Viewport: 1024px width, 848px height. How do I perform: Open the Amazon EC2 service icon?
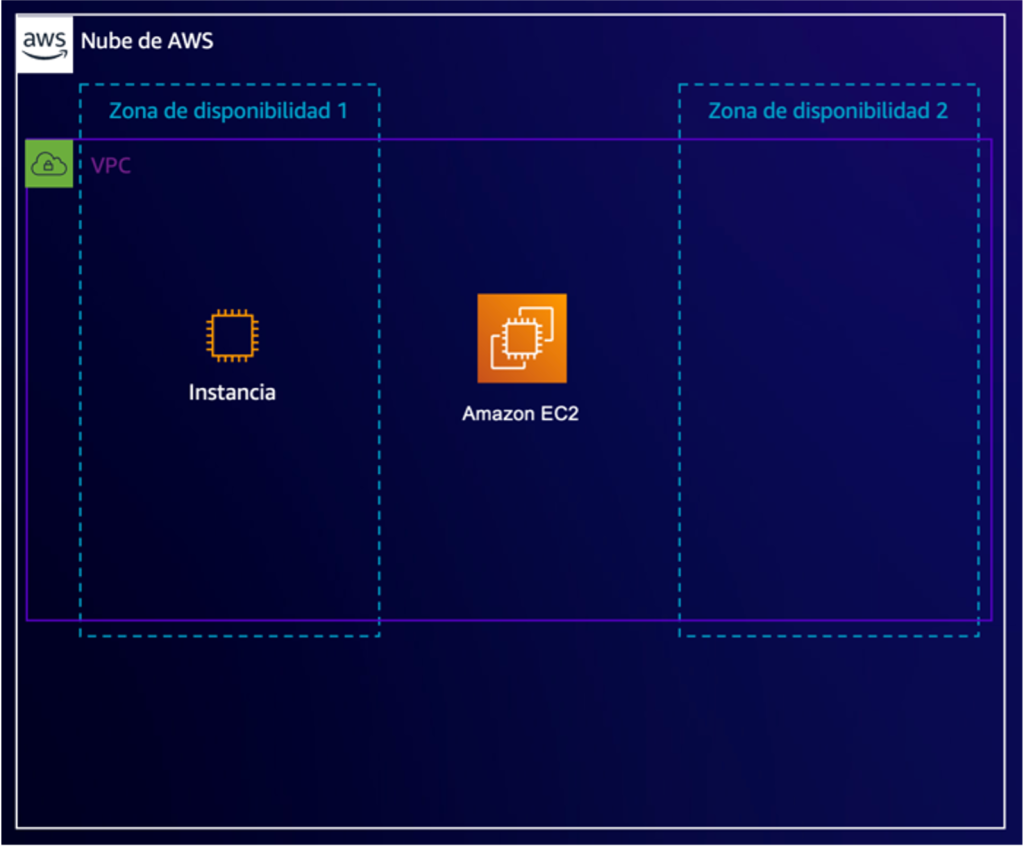(x=522, y=338)
